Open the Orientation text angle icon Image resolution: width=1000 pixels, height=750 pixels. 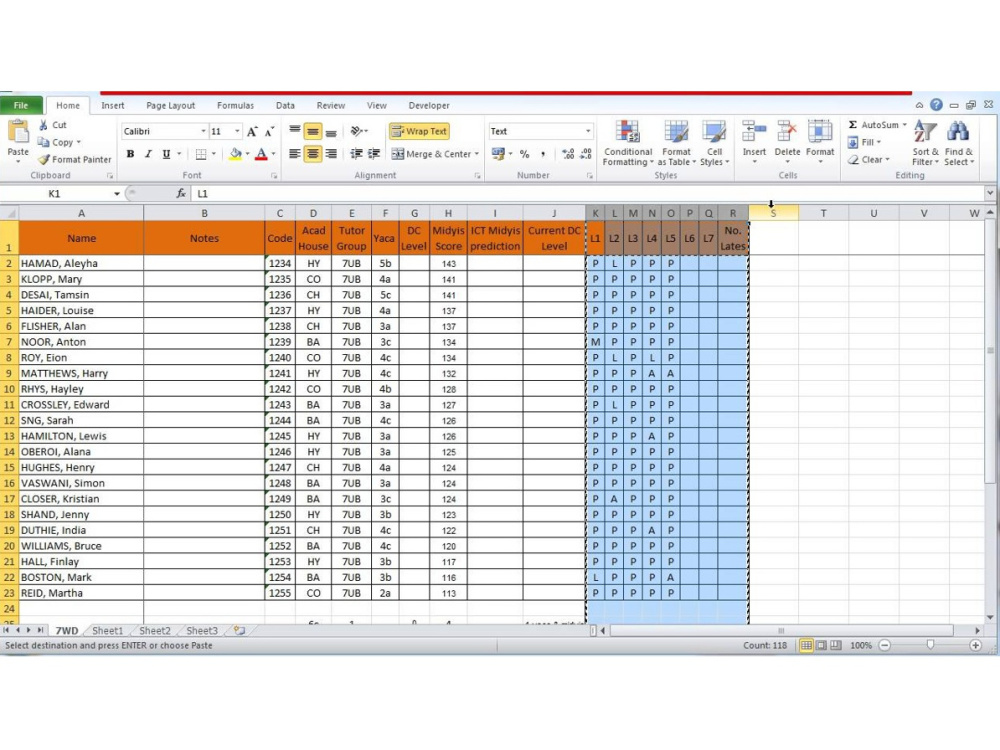(x=357, y=131)
